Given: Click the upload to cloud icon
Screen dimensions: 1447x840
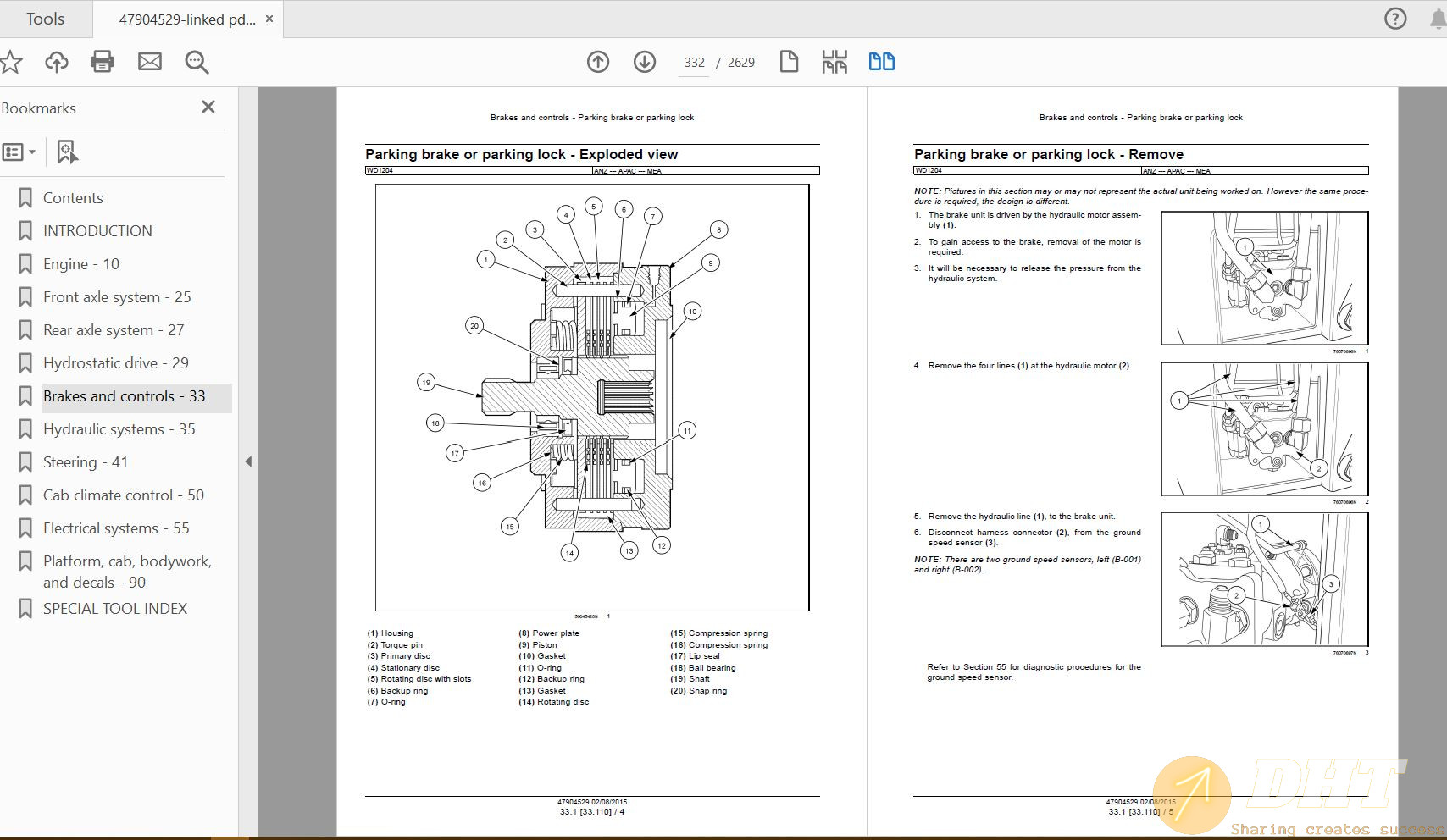Looking at the screenshot, I should pos(57,61).
